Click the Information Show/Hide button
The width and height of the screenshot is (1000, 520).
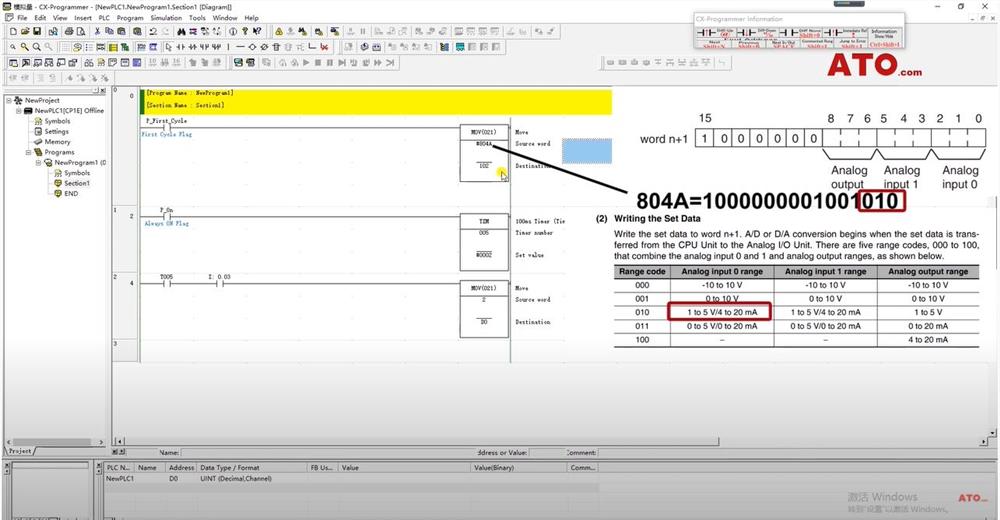[x=883, y=37]
